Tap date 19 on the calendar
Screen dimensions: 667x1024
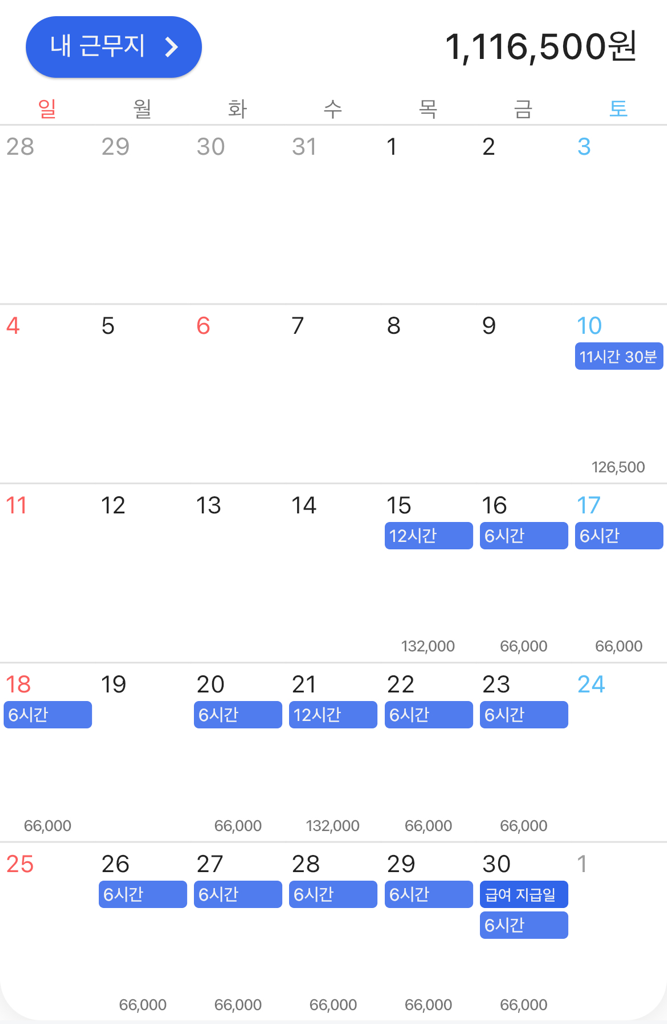114,685
